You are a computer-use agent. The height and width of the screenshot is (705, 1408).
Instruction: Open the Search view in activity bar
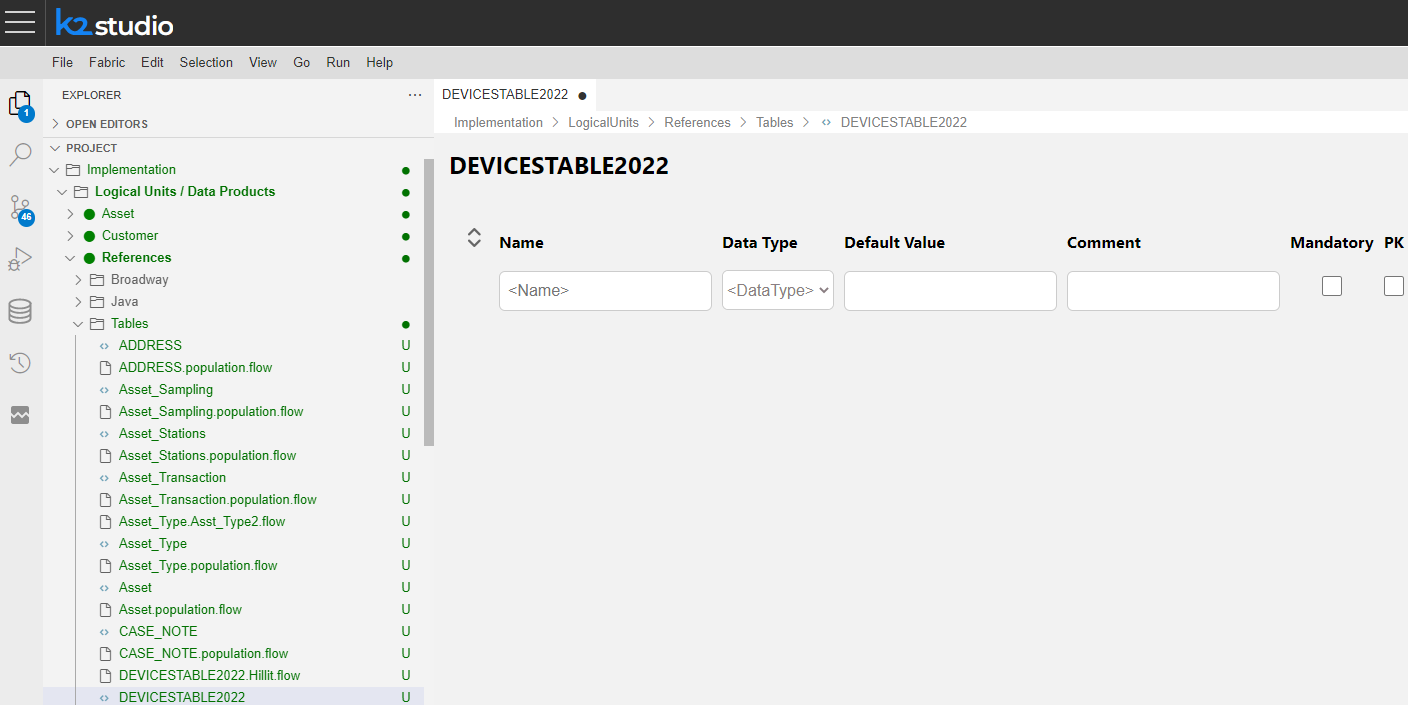[20, 155]
